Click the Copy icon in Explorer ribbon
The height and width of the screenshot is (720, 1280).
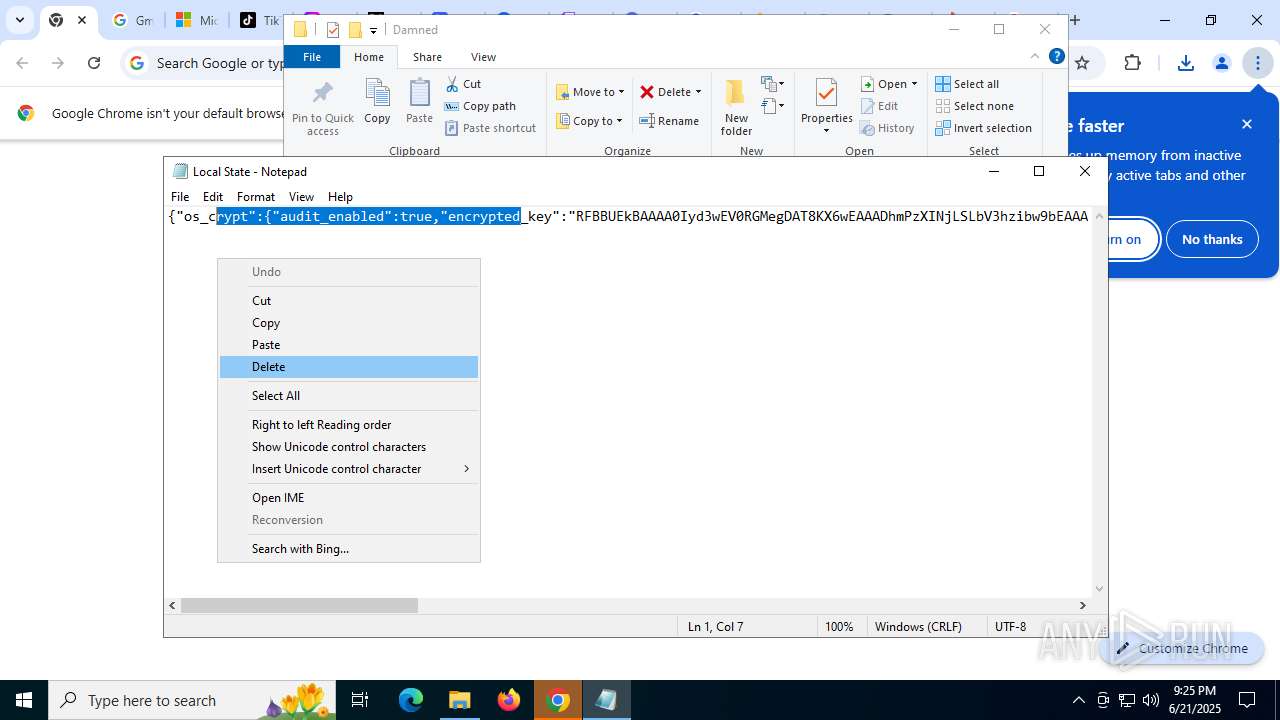tap(377, 101)
